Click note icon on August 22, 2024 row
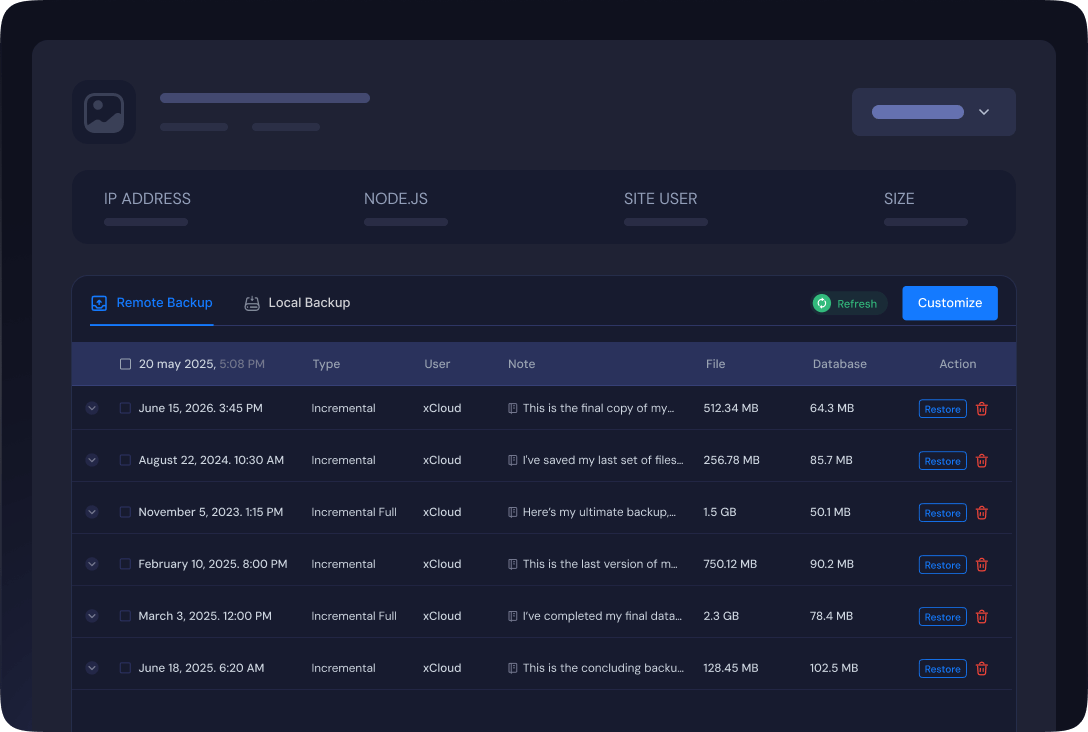Screen dimensions: 1088x732 pos(513,460)
